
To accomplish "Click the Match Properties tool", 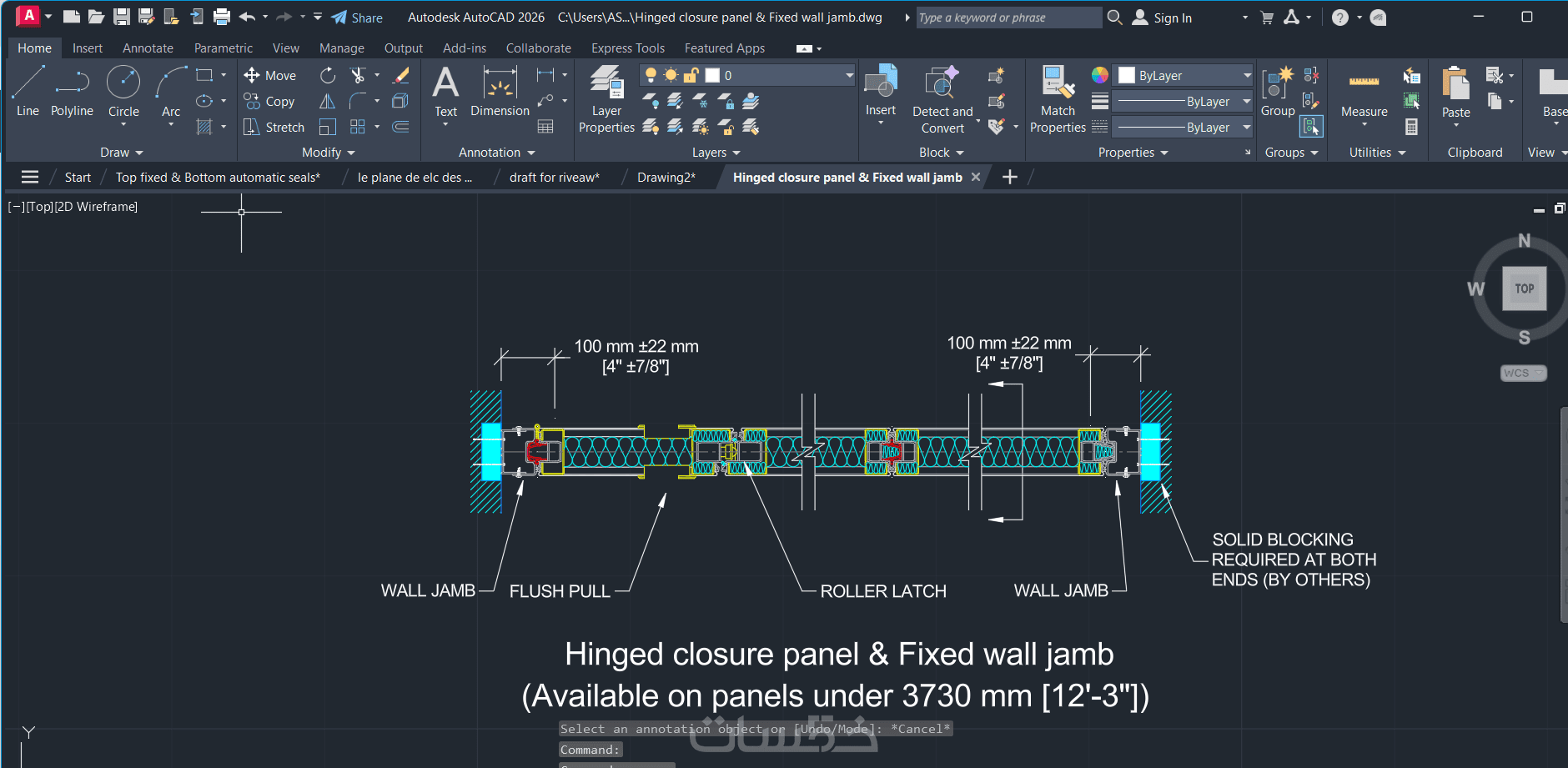I will [1058, 99].
